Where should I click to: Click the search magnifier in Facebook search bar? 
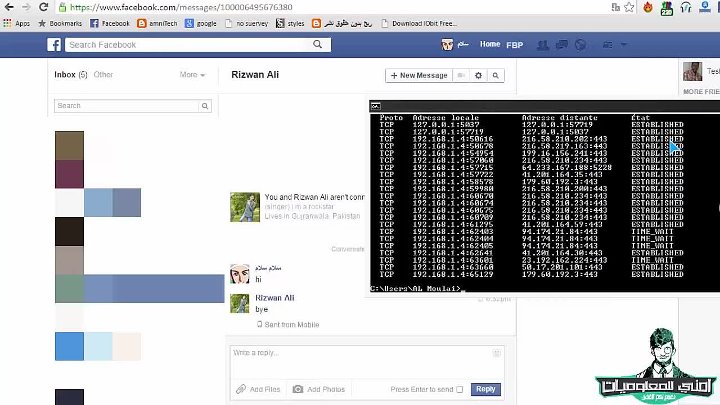click(318, 45)
